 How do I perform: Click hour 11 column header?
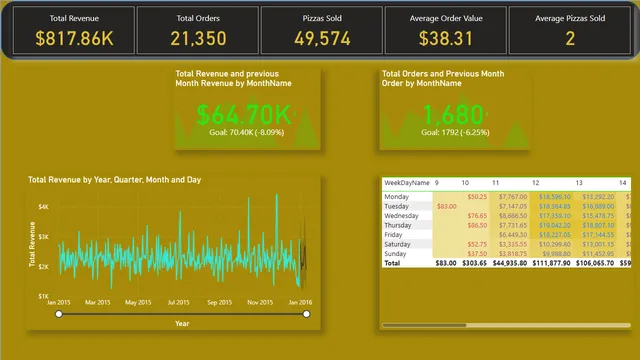496,183
